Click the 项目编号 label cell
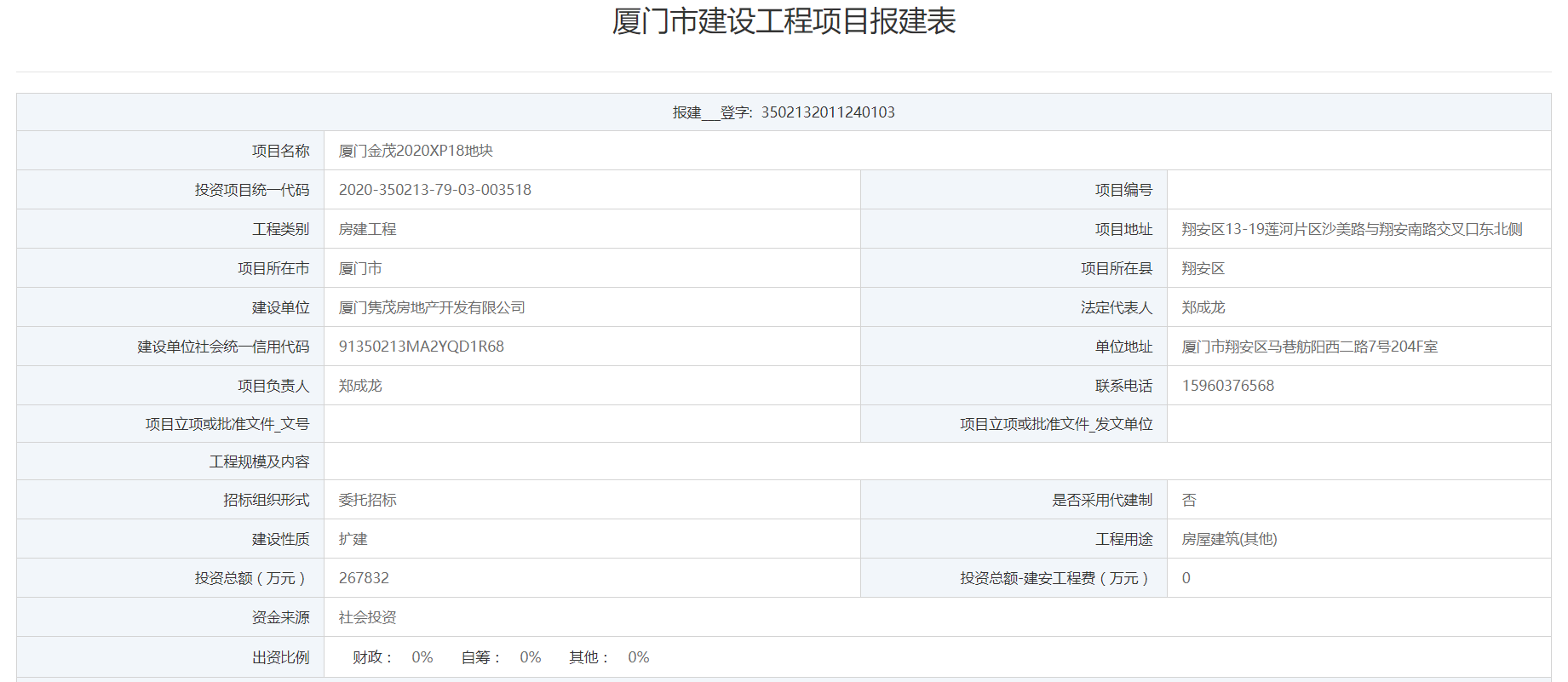The height and width of the screenshot is (682, 1568). click(1014, 190)
